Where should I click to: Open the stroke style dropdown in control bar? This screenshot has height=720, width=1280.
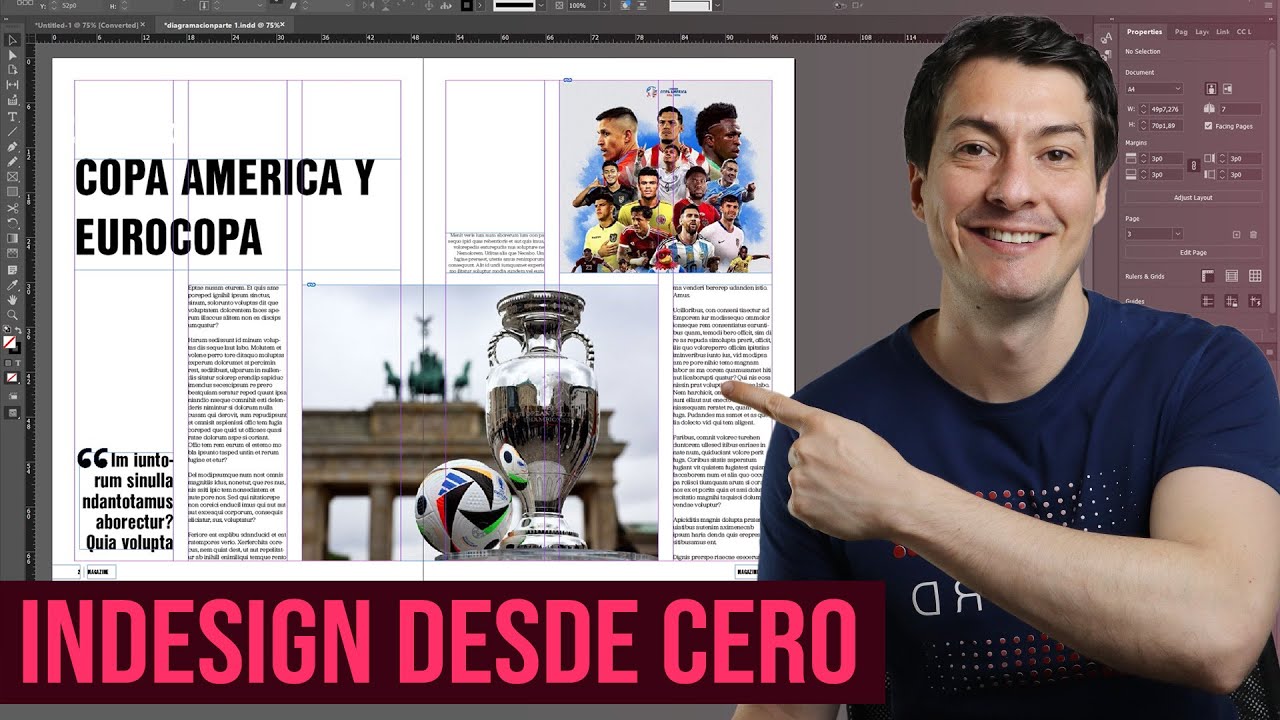(x=542, y=6)
